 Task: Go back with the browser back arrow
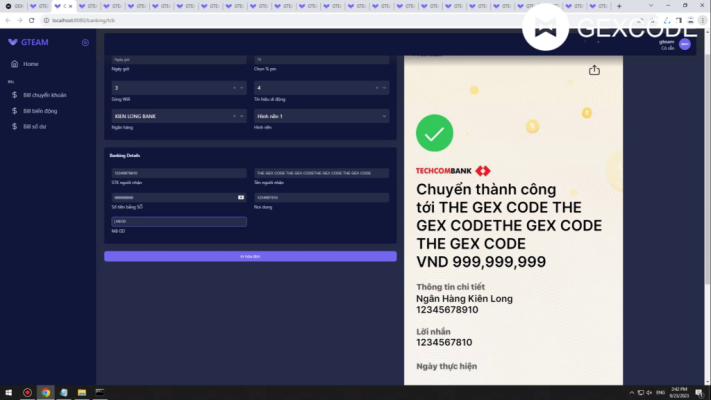8,20
